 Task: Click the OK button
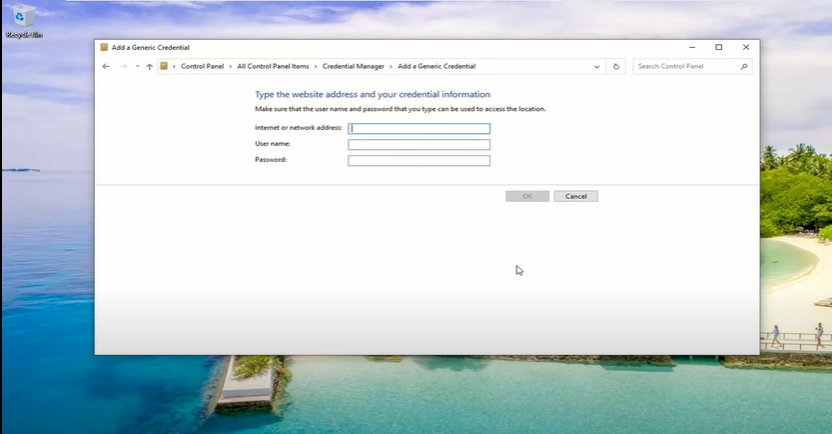(527, 196)
